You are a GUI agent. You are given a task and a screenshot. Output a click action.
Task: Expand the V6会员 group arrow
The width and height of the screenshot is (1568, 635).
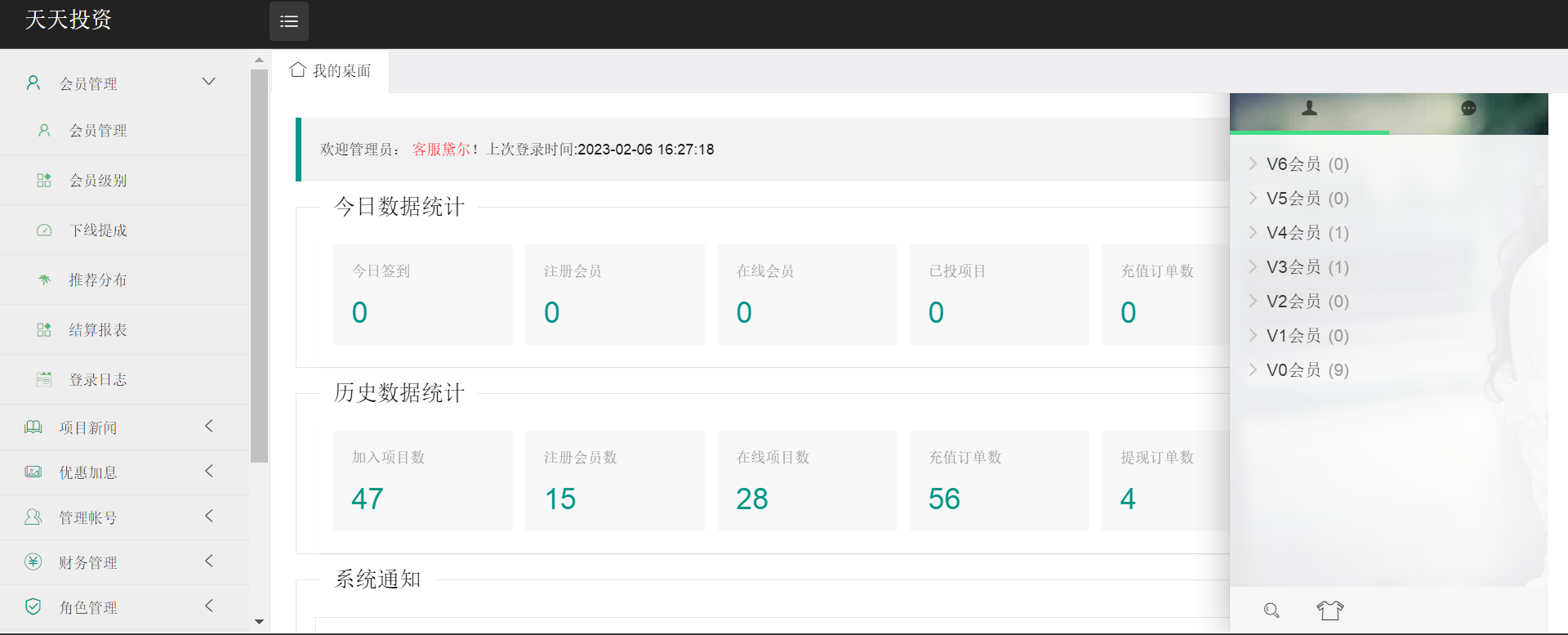pos(1253,163)
